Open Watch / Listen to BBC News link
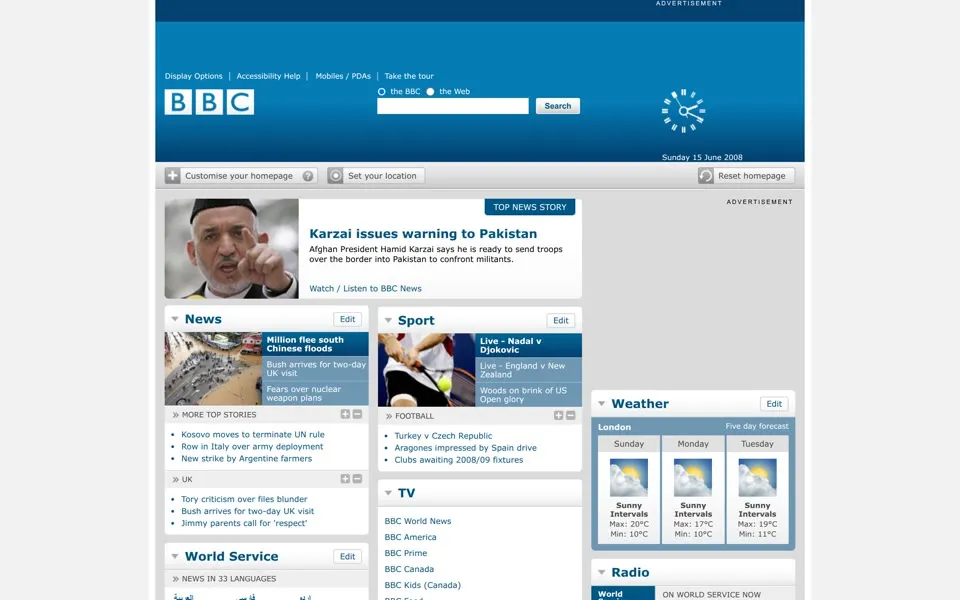 [366, 288]
